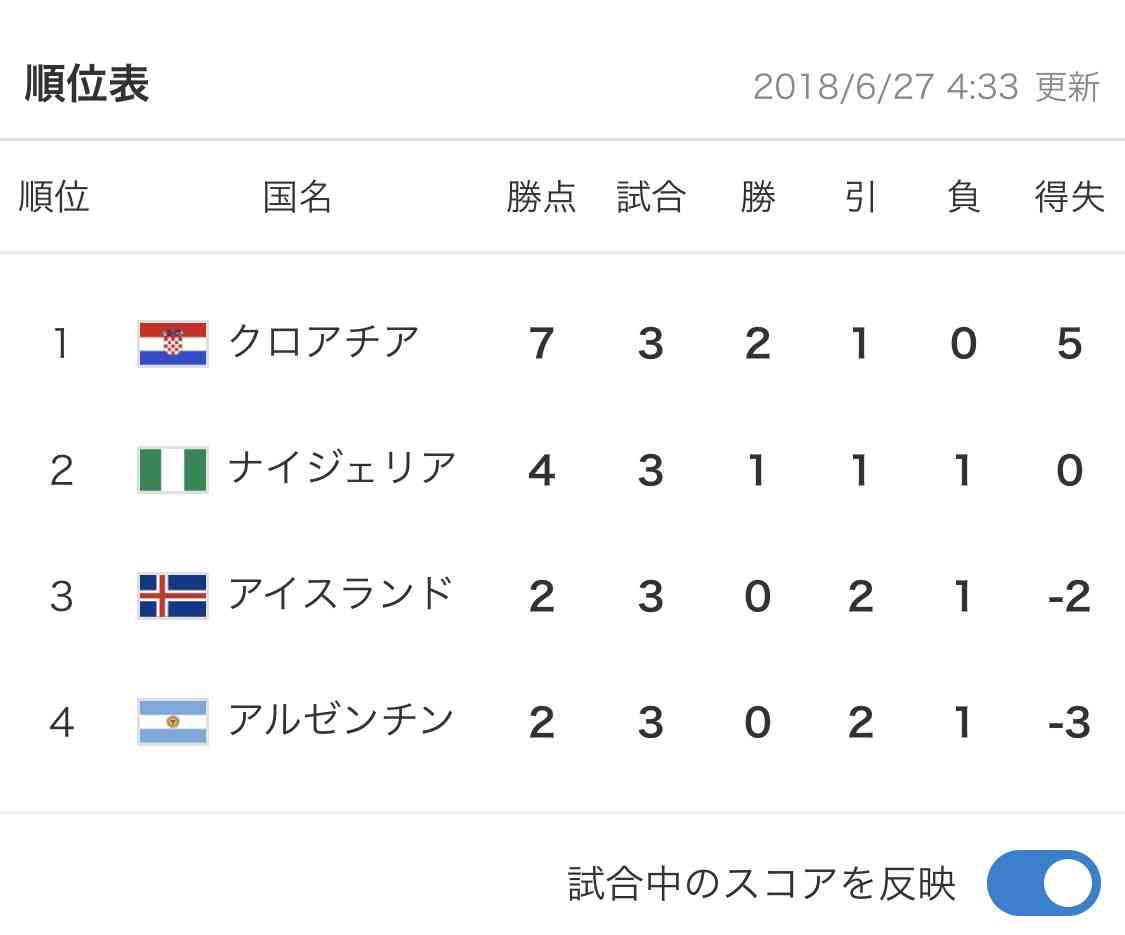Open the アイスランド team entry

coord(341,594)
